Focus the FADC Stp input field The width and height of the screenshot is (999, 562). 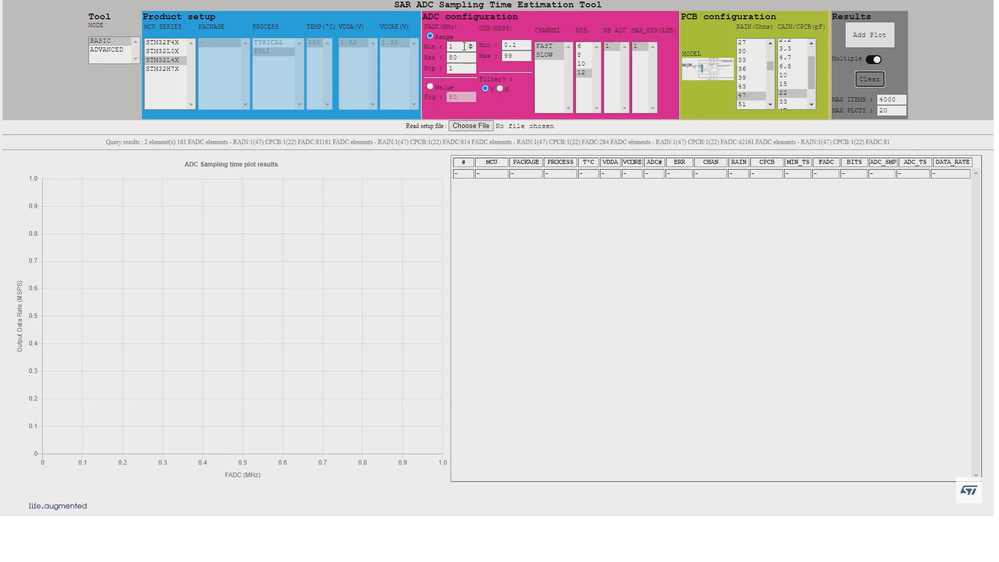coord(461,68)
